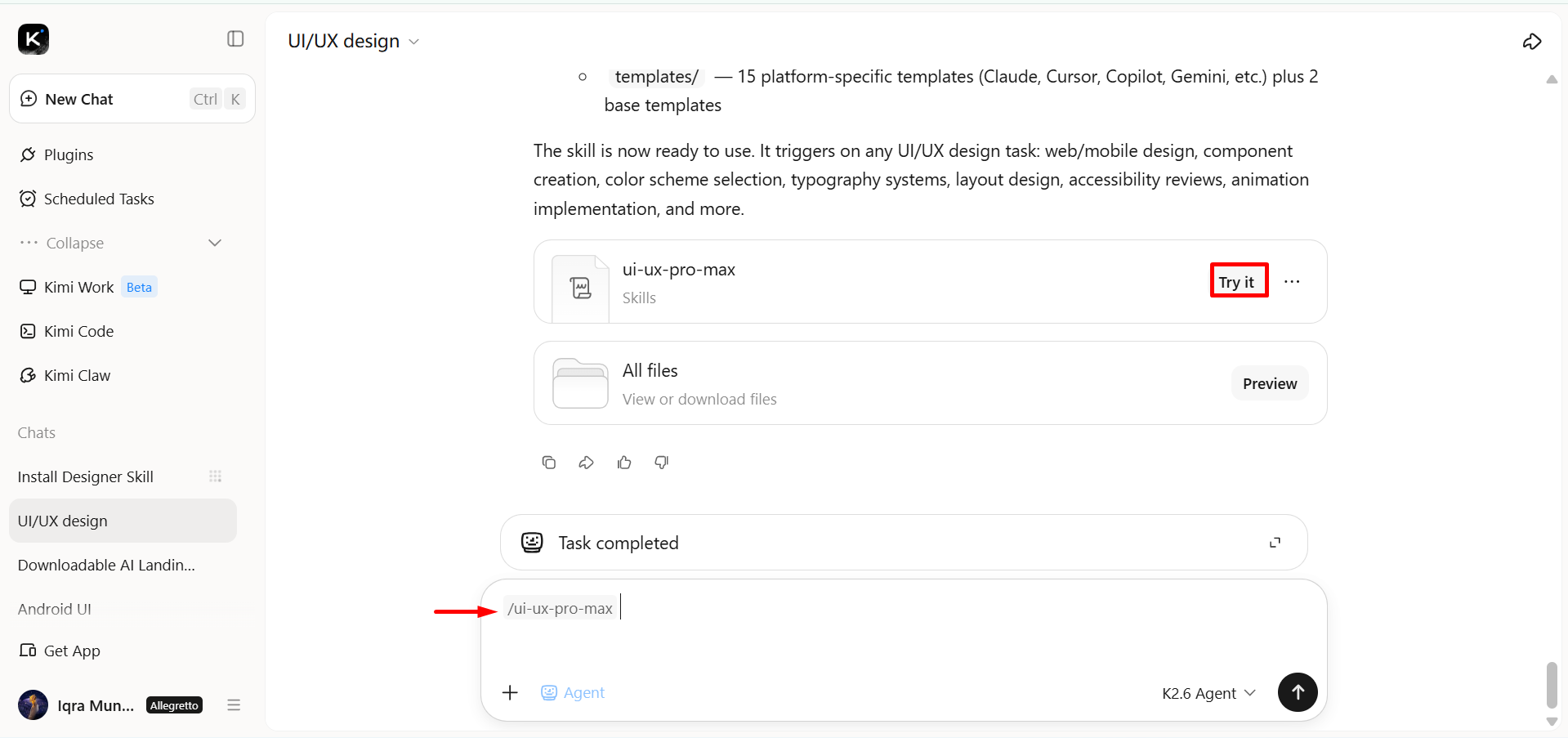1568x738 pixels.
Task: Start a New Chat
Action: [x=132, y=99]
